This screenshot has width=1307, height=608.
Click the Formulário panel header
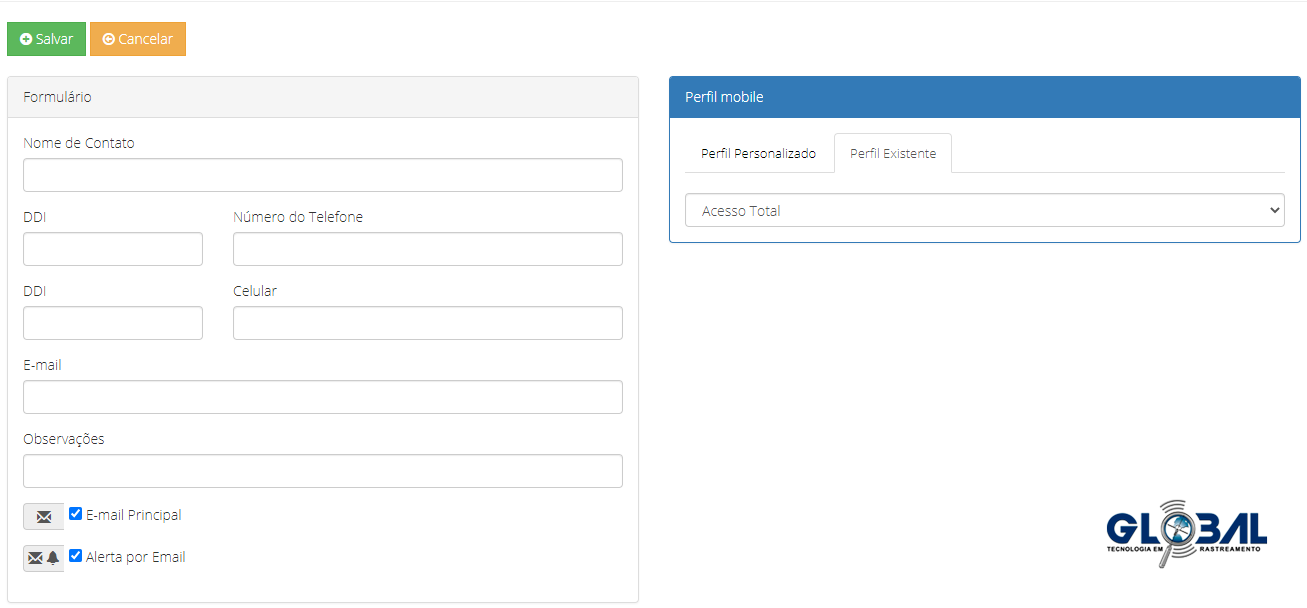(322, 97)
